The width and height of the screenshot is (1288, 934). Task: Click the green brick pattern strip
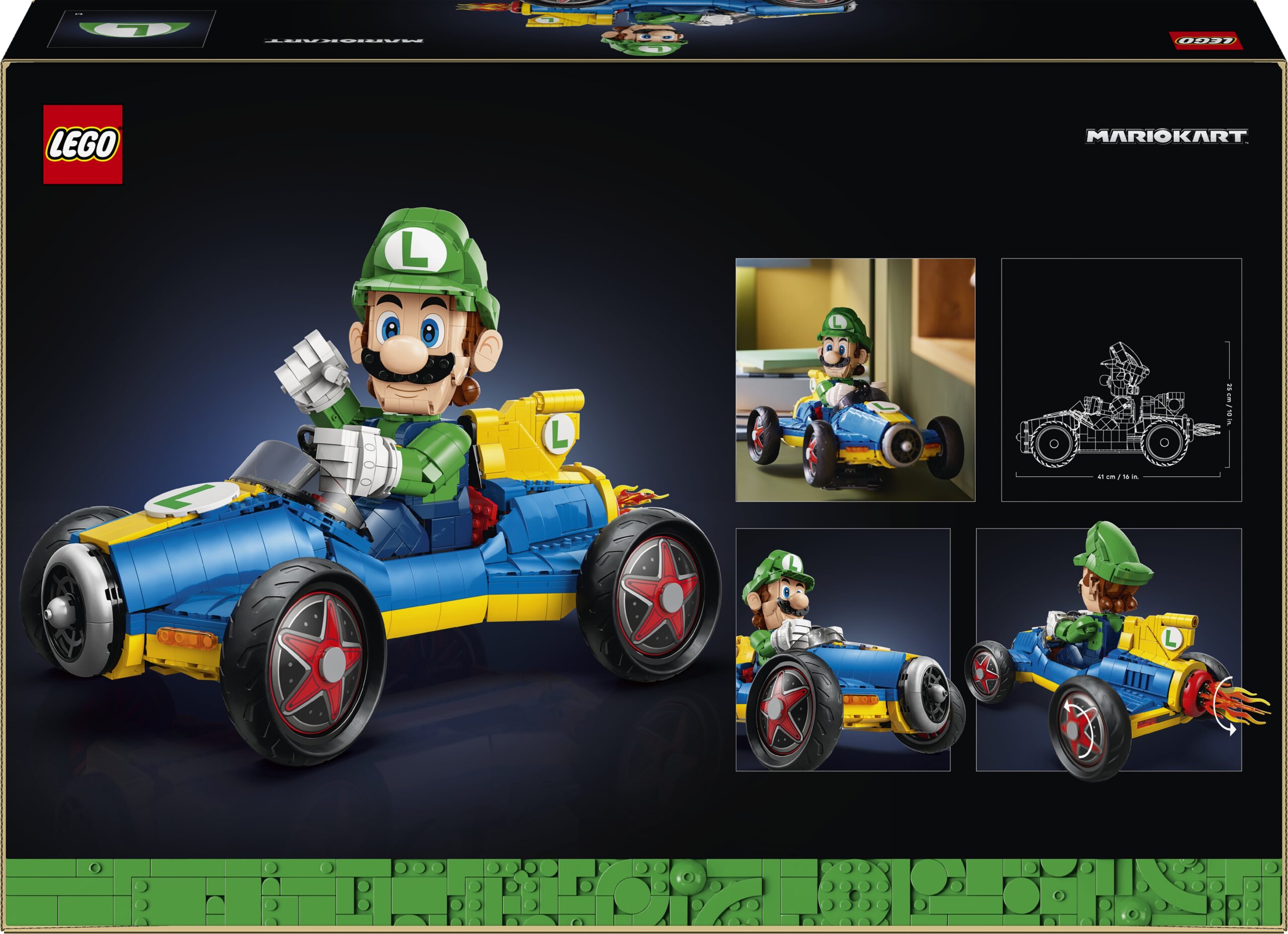coord(644,894)
